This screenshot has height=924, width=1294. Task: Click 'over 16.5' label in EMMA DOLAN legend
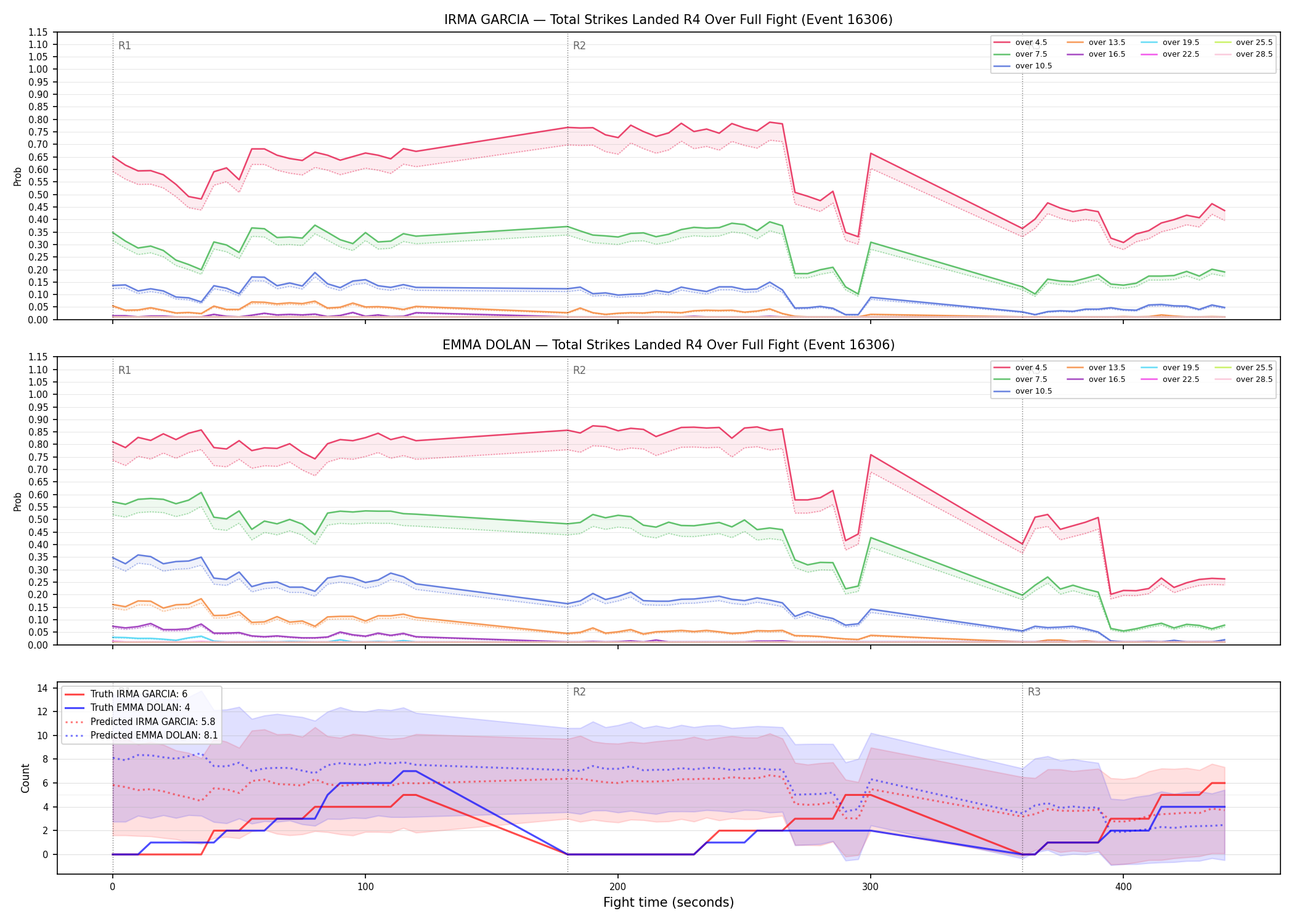1107,379
